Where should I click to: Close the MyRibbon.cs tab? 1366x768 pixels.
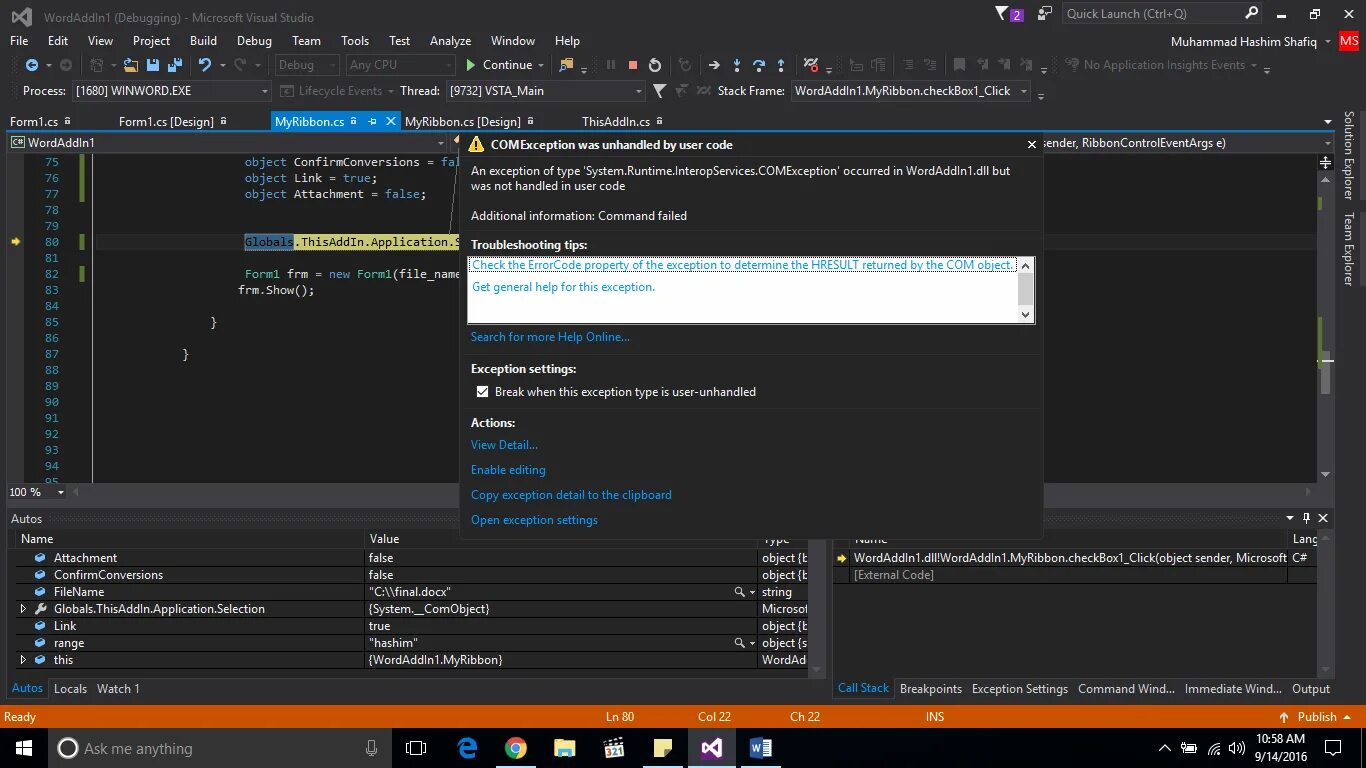click(x=389, y=121)
